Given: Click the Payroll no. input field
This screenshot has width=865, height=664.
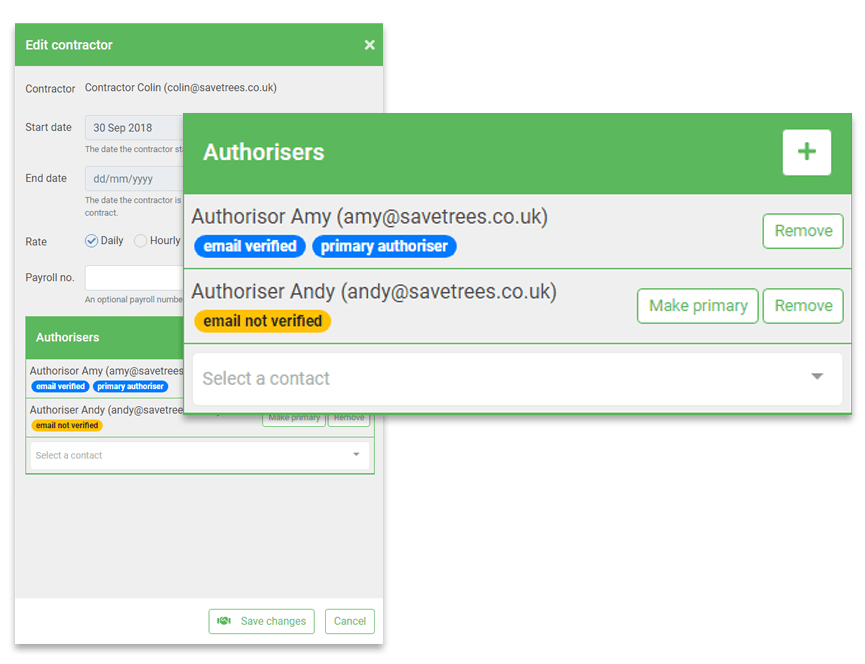Looking at the screenshot, I should click(134, 278).
